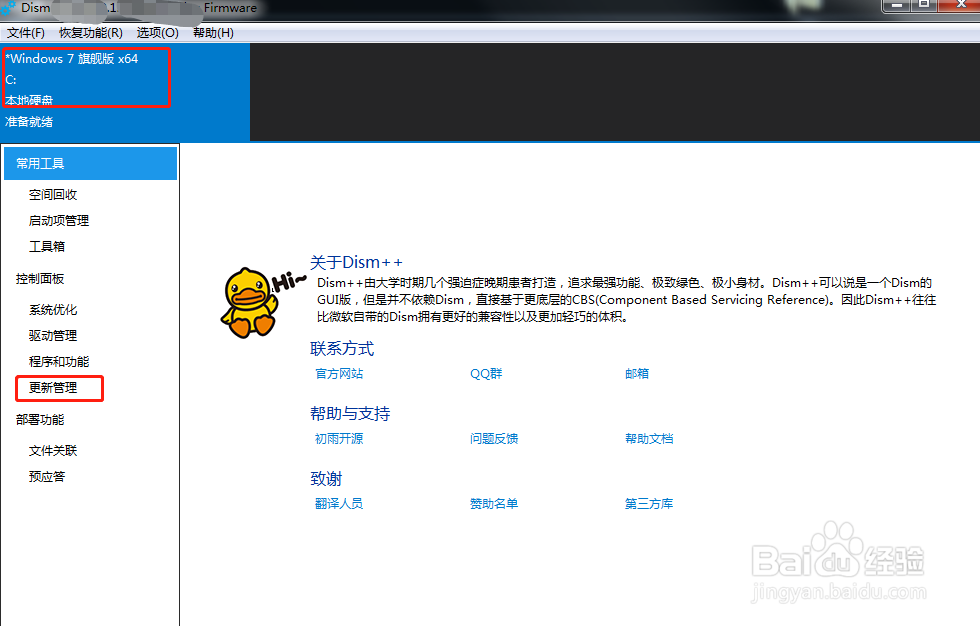Click the 赞助名单 link
Screen dimensions: 980x626
(494, 504)
